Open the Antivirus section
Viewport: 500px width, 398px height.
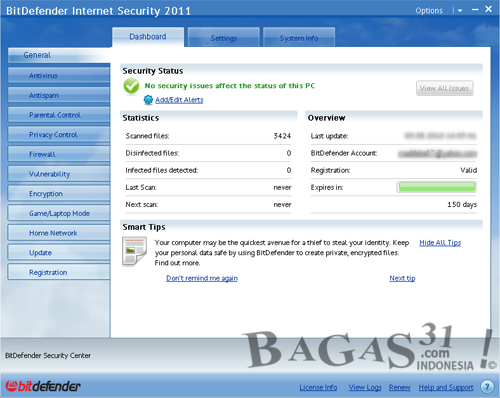point(59,76)
